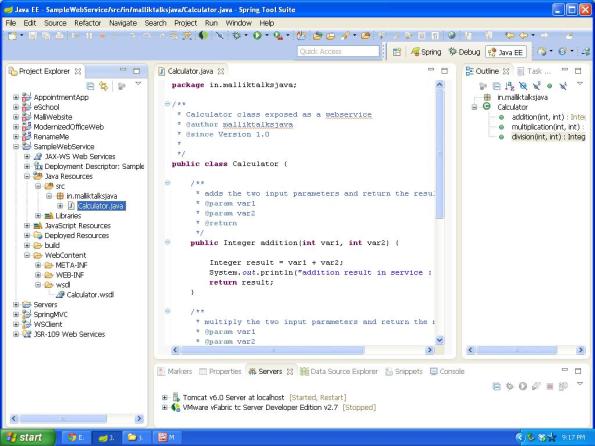Toggle Hide Non-Public Members green dot in Outline
595x446 pixels.
549,86
